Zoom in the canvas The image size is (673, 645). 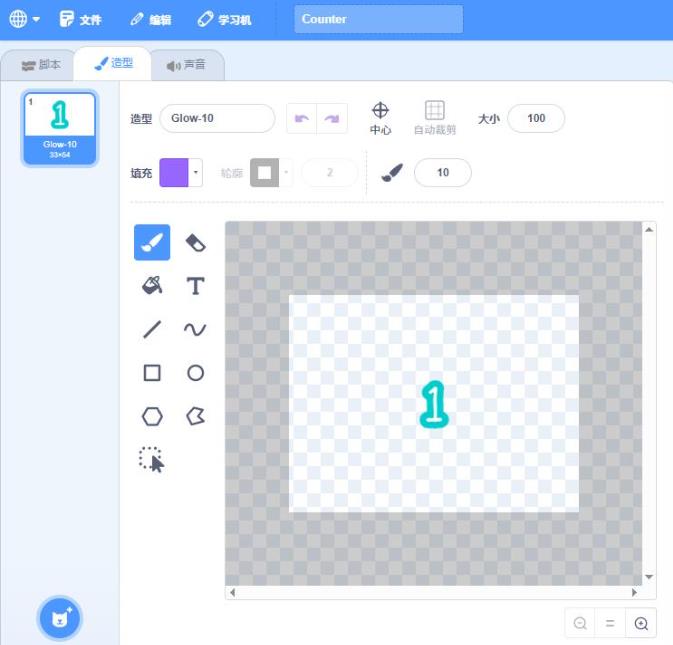point(641,623)
